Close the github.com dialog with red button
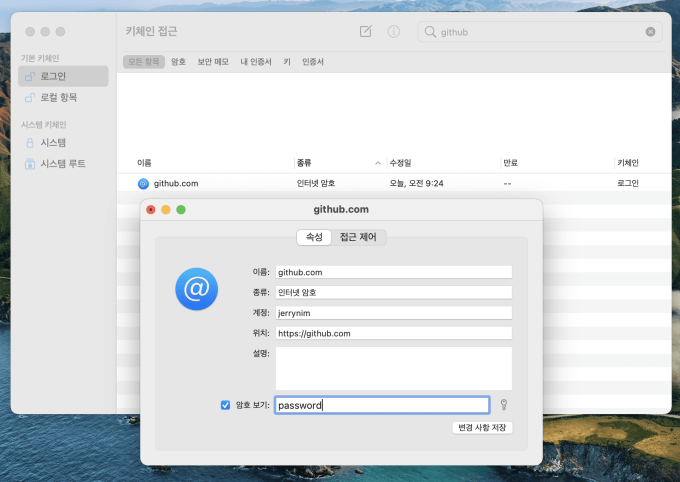Screen dimensions: 680x482 pos(150,210)
